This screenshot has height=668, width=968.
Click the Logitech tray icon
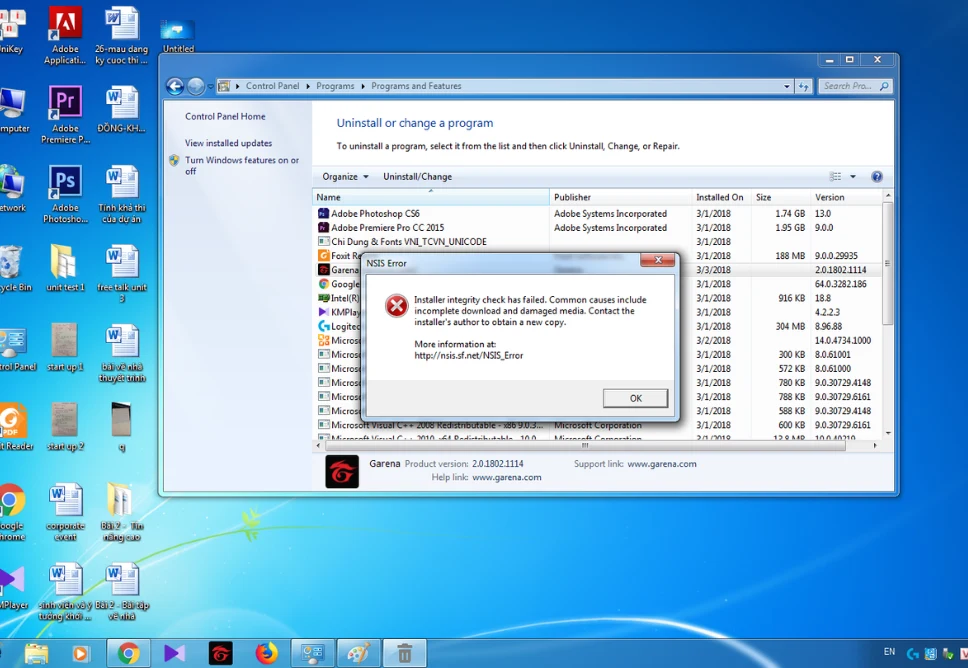click(x=912, y=653)
